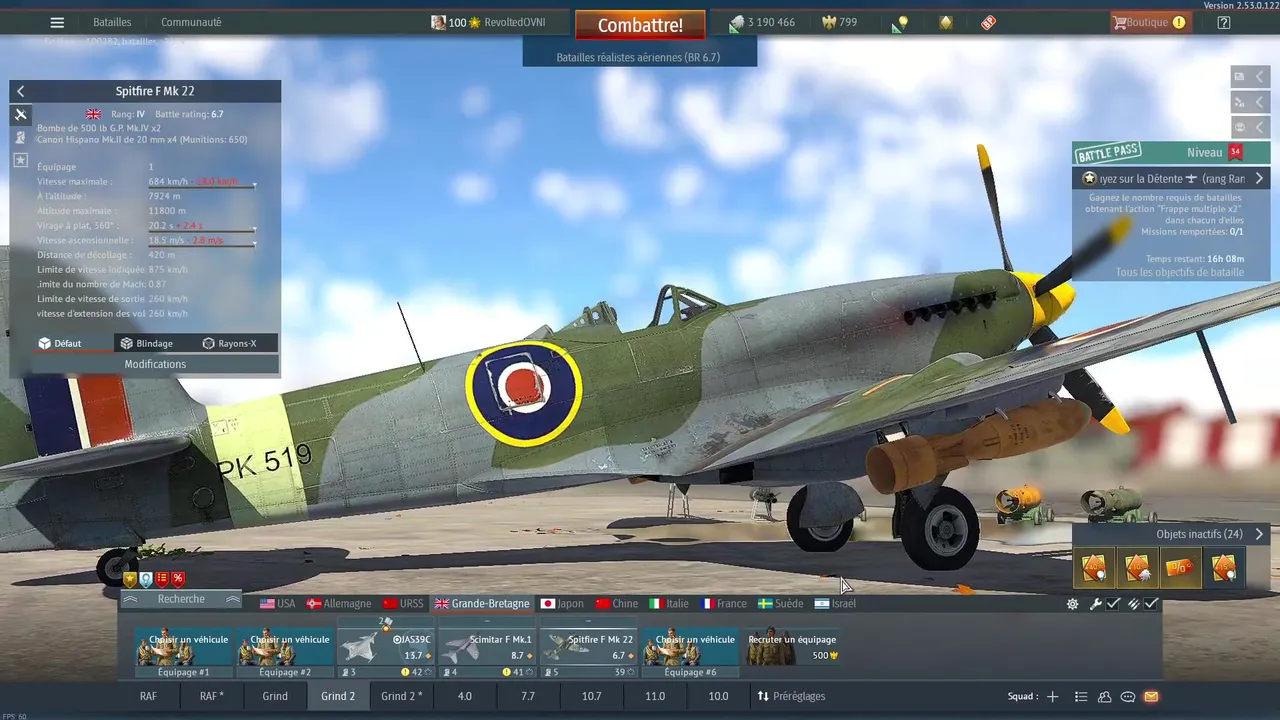
Task: Select the Scimitar F Mk.1 crew slot
Action: [487, 648]
